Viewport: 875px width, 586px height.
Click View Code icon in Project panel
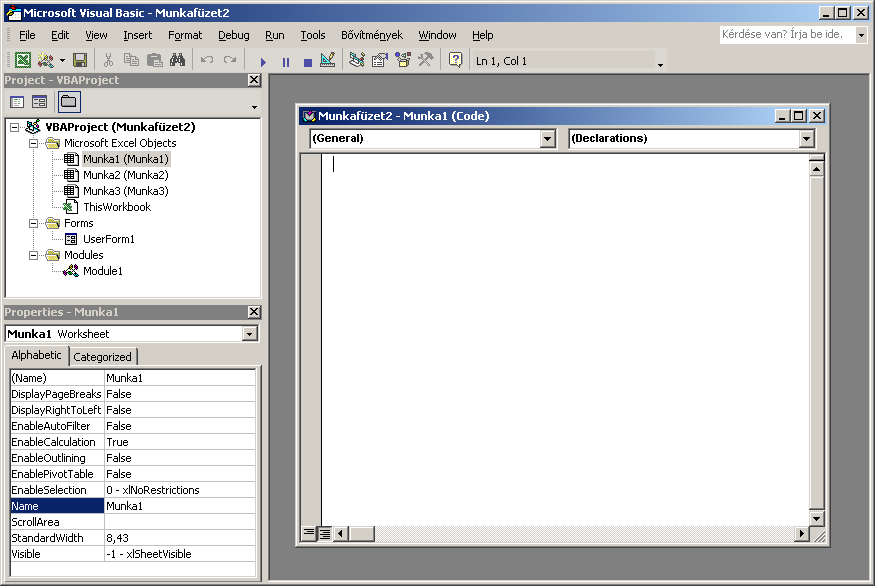point(17,102)
